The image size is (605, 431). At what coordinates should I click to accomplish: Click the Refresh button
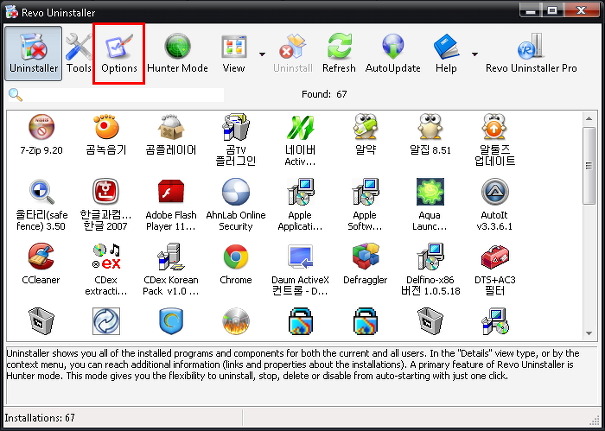(339, 53)
